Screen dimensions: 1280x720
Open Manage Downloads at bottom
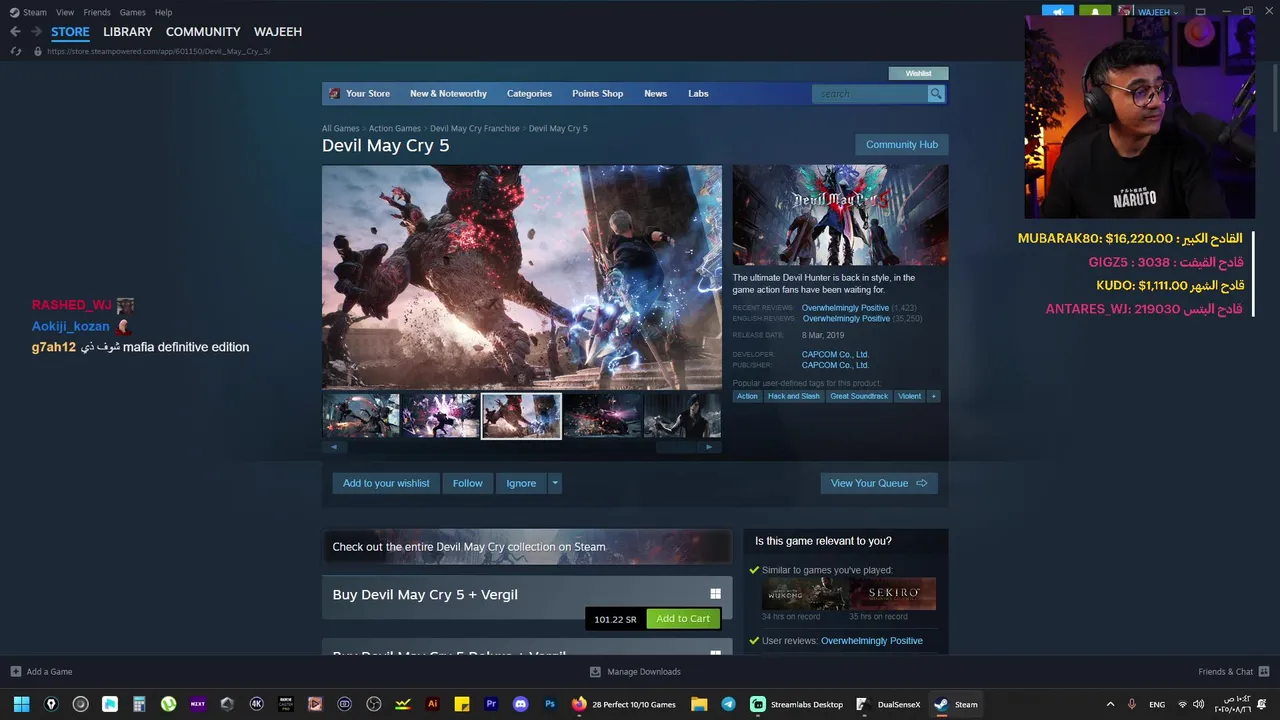tap(635, 672)
